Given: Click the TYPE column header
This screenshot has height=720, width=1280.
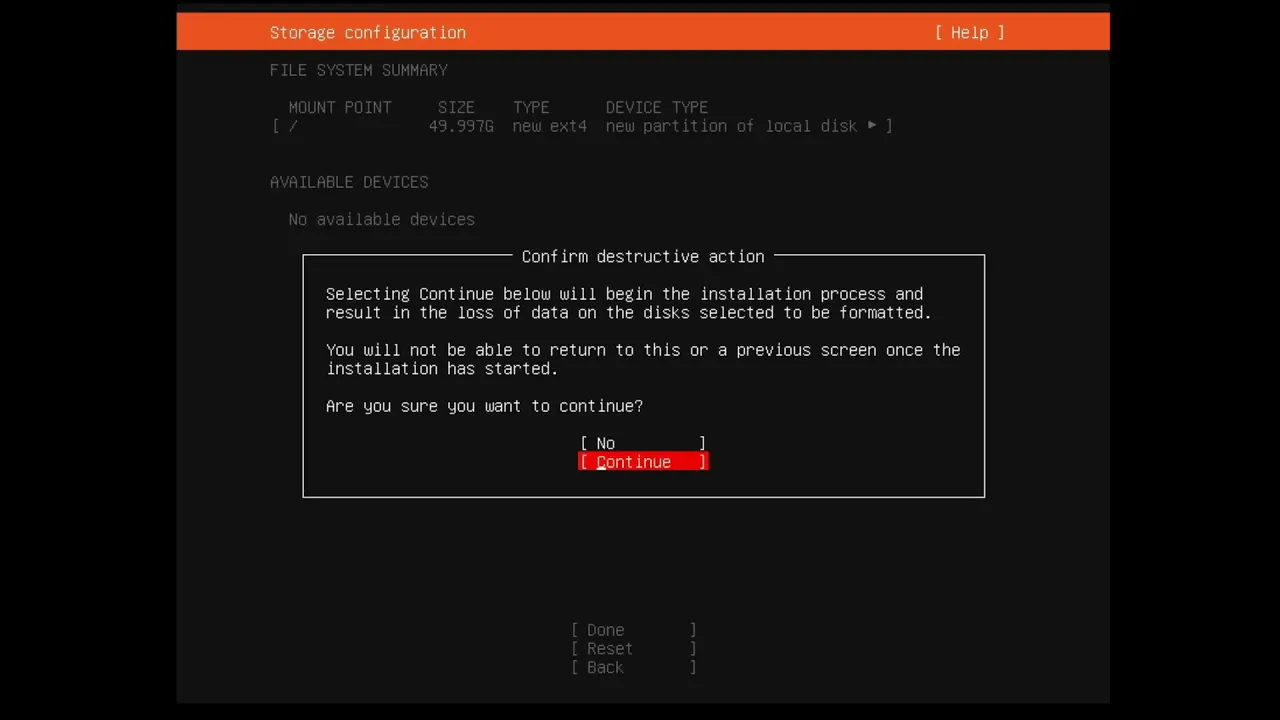Looking at the screenshot, I should (x=531, y=107).
